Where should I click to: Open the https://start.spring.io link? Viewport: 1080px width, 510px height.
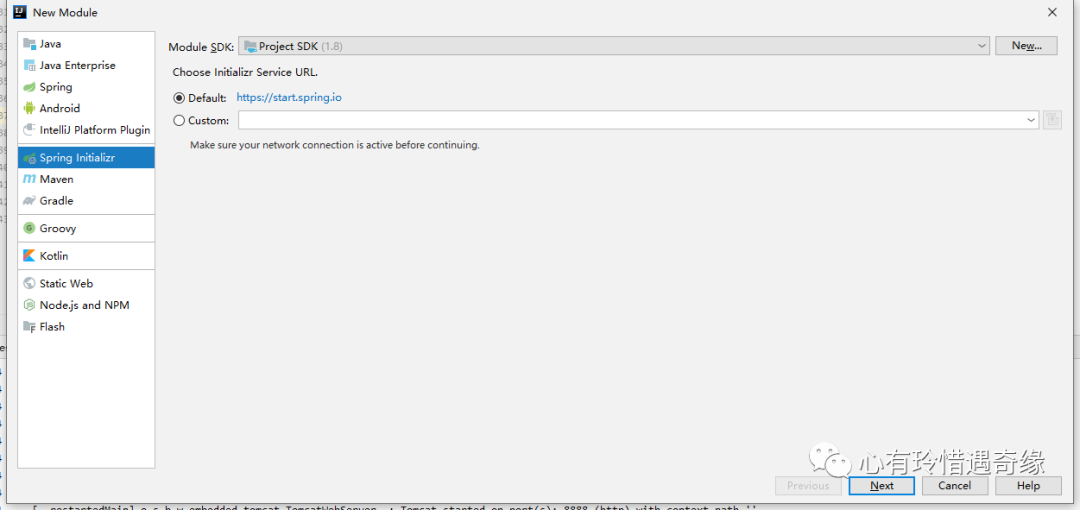click(x=289, y=97)
